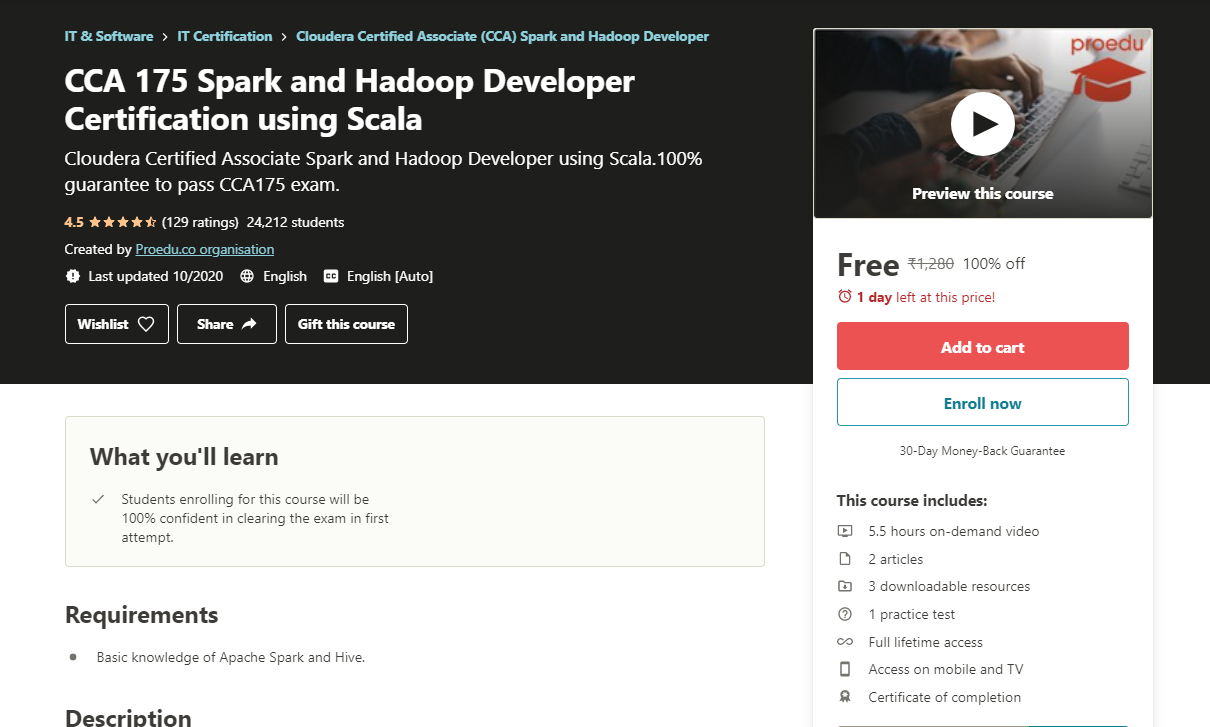Click the infinity lifetime access icon

pos(845,642)
